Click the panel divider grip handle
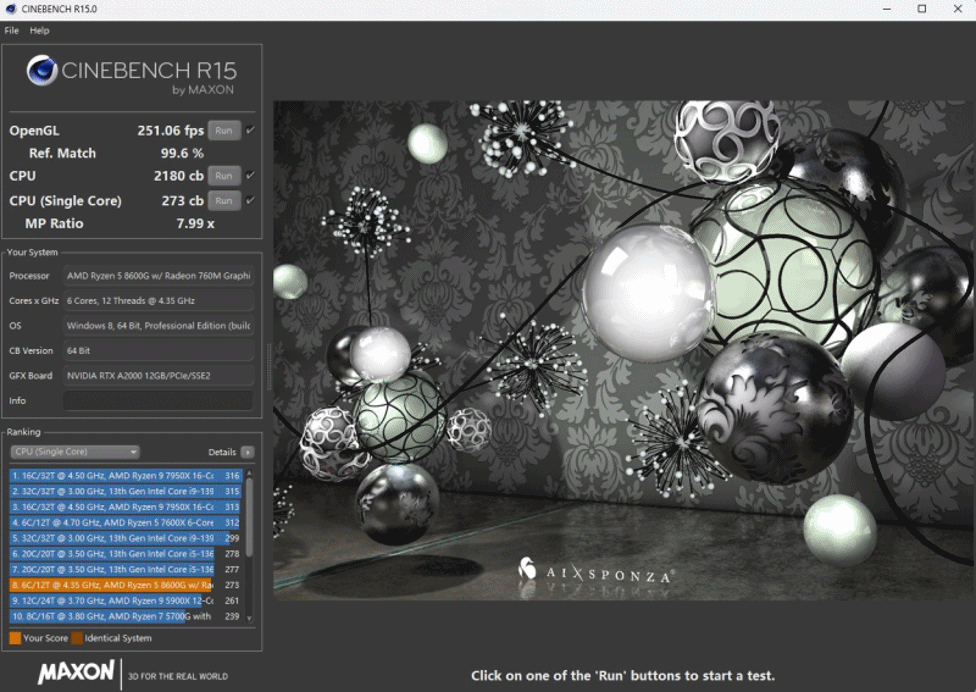This screenshot has width=976, height=692. point(269,367)
